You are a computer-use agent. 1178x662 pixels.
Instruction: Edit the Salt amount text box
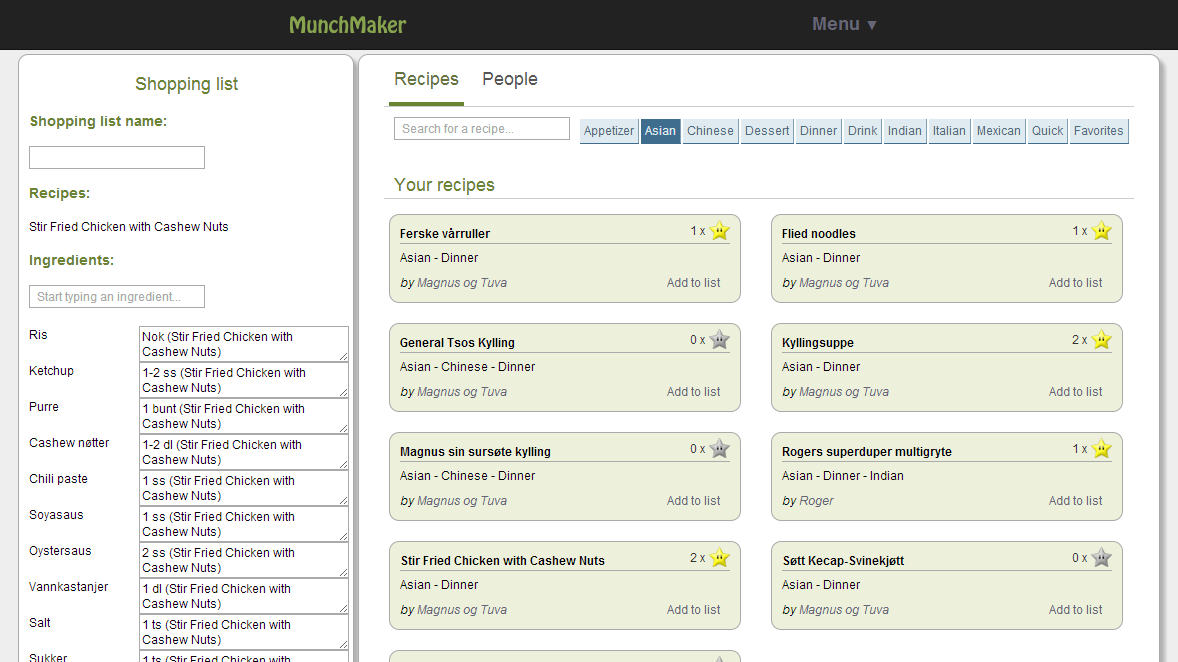244,633
